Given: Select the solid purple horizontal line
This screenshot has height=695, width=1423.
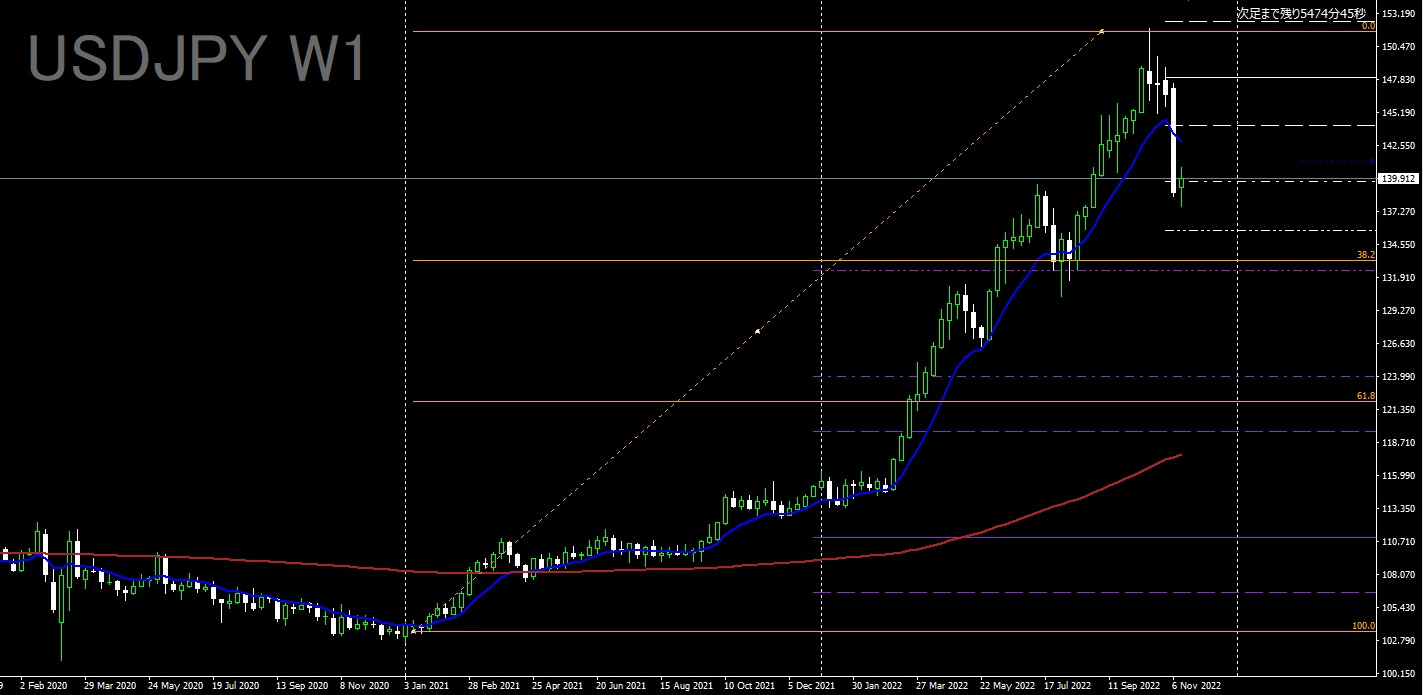Looking at the screenshot, I should (1094, 537).
